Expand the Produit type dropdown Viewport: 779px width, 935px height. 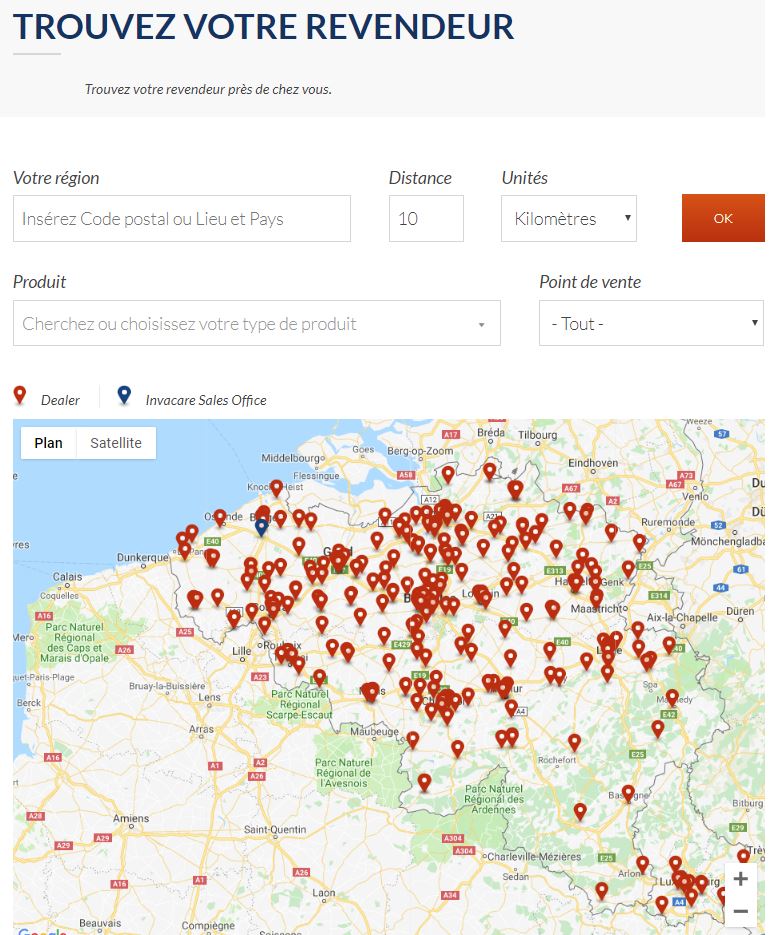click(256, 324)
